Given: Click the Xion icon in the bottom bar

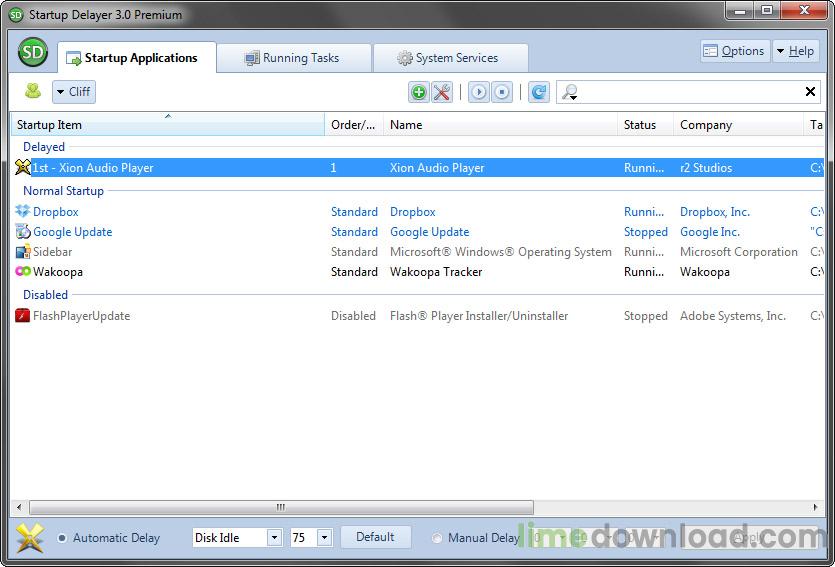Looking at the screenshot, I should tap(30, 537).
